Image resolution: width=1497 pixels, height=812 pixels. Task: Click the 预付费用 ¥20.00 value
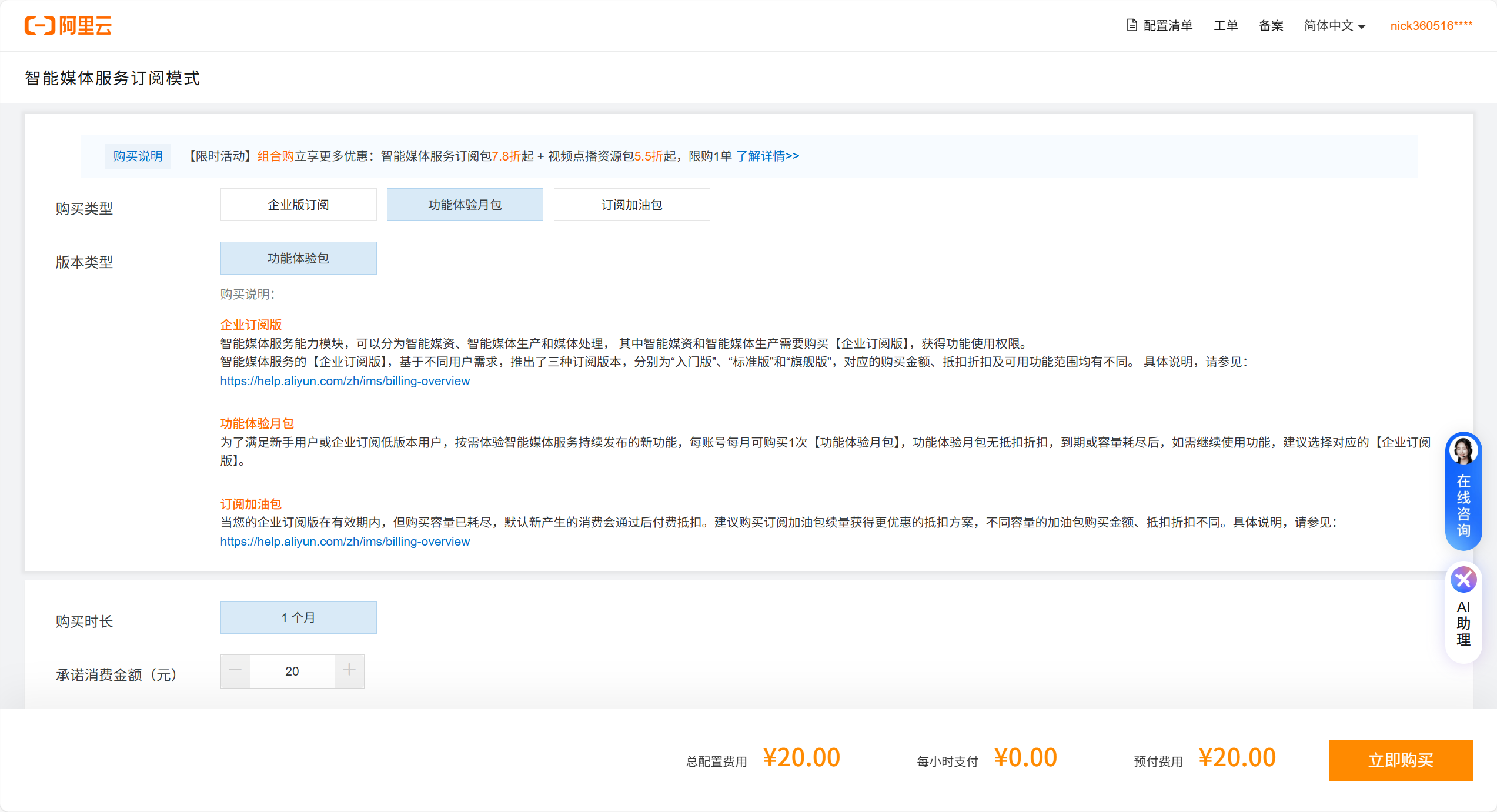pos(1237,758)
